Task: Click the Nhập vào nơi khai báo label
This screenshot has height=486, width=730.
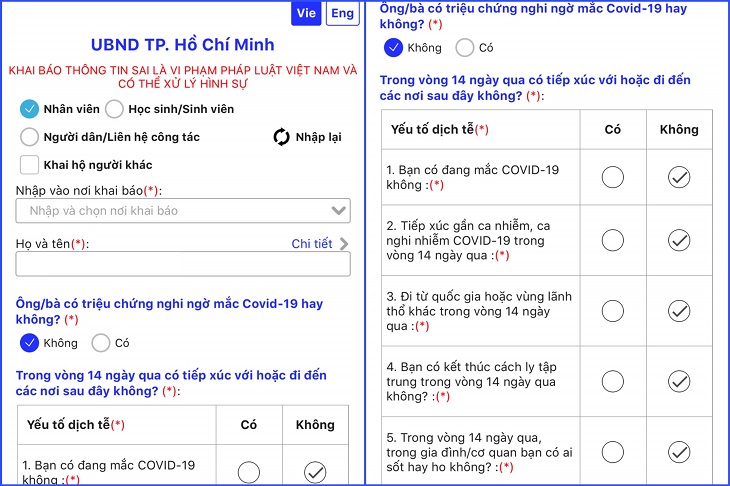Action: [89, 191]
